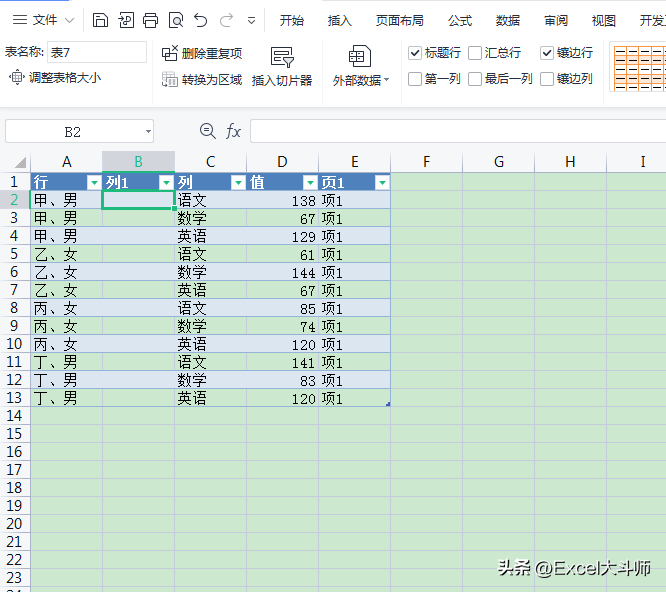Click the fx insert function icon
666x592 pixels.
[233, 131]
